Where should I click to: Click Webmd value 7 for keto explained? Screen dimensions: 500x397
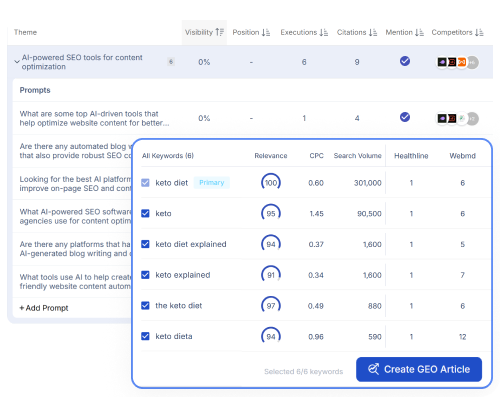click(462, 275)
